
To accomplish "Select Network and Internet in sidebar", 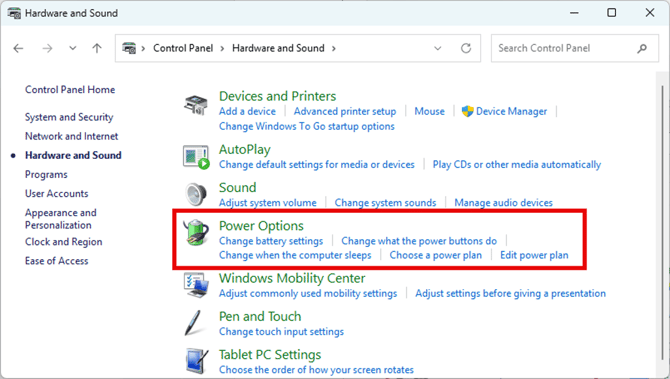I will click(71, 136).
